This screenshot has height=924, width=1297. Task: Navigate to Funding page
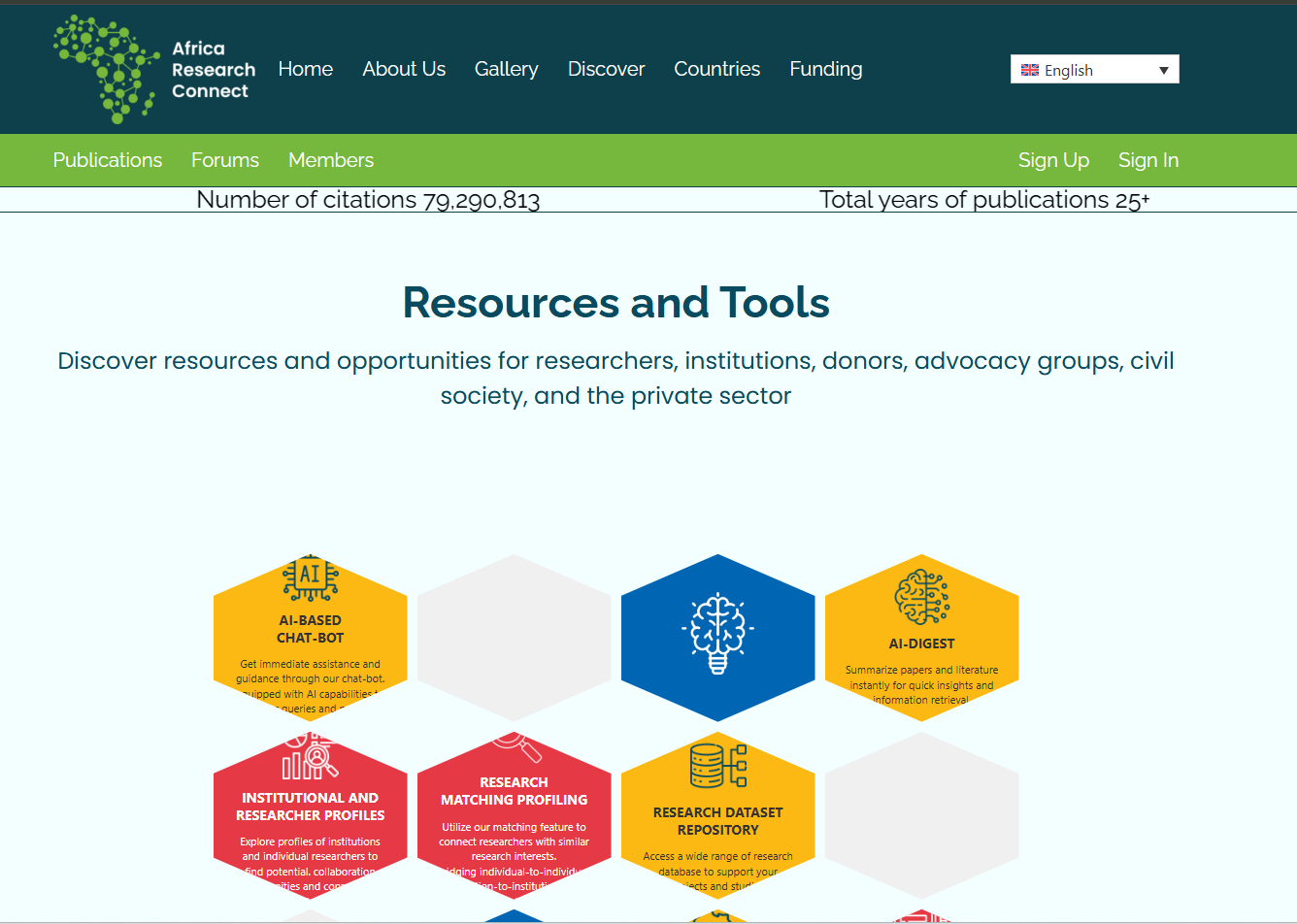pyautogui.click(x=825, y=69)
